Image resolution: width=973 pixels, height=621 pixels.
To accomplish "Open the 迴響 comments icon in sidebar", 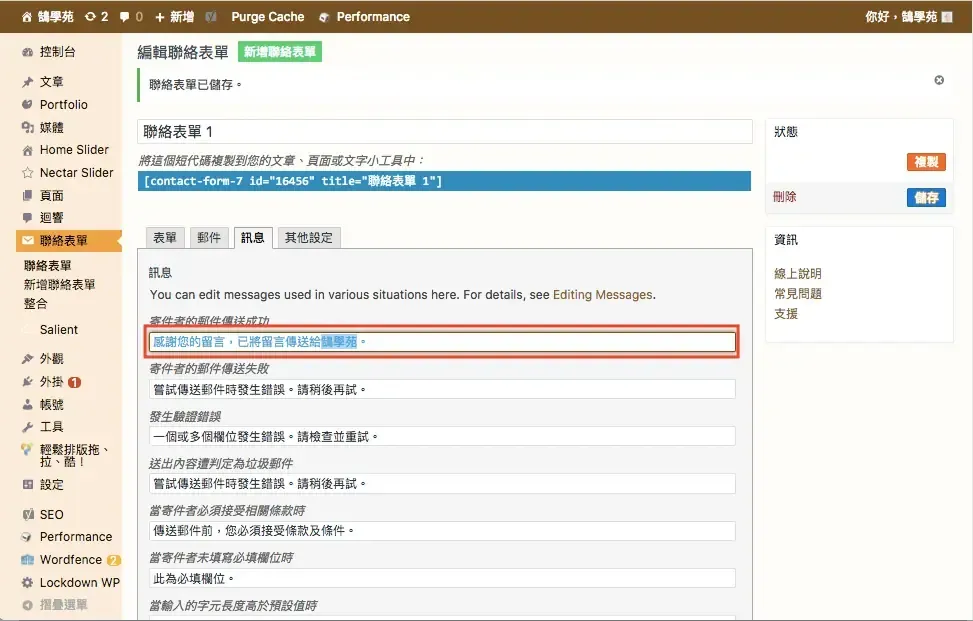I will 27,218.
